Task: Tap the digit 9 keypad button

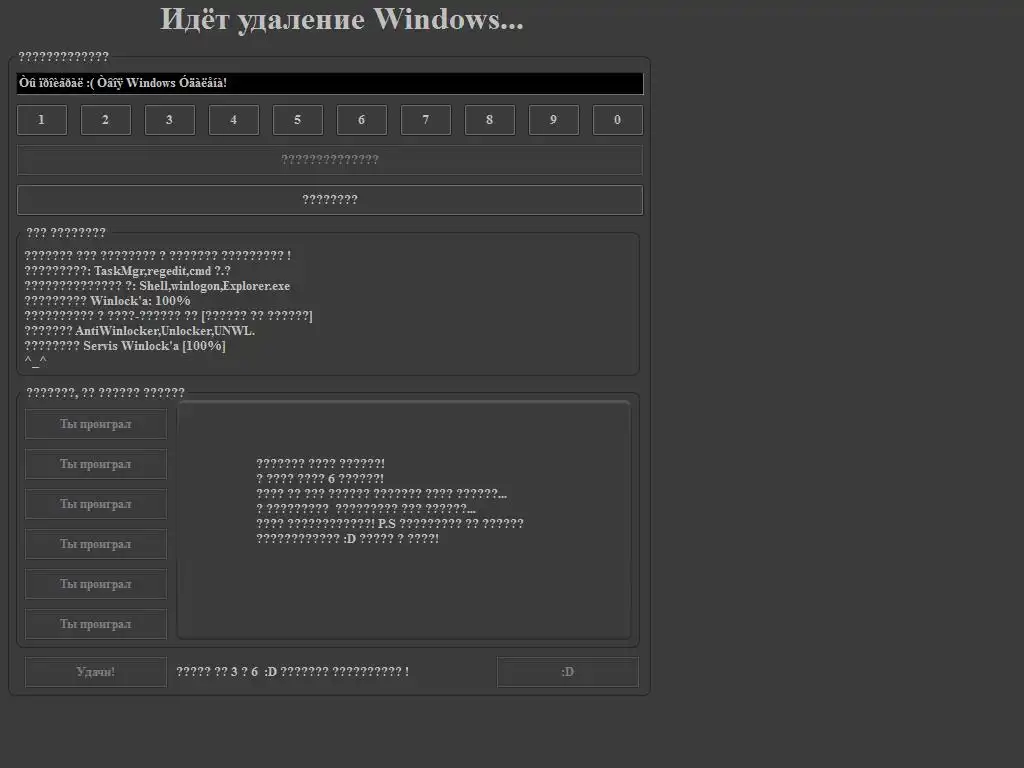Action: (x=554, y=120)
